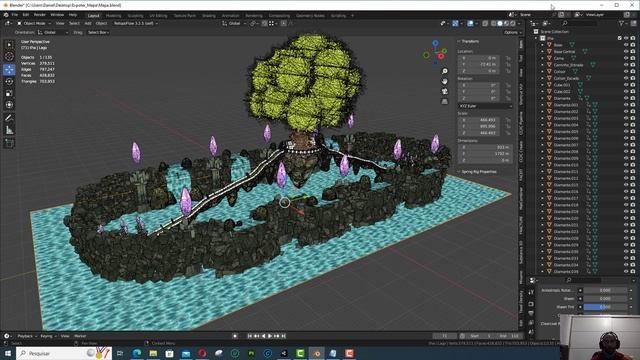Open the Render menu
640x360 pixels.
(x=40, y=15)
